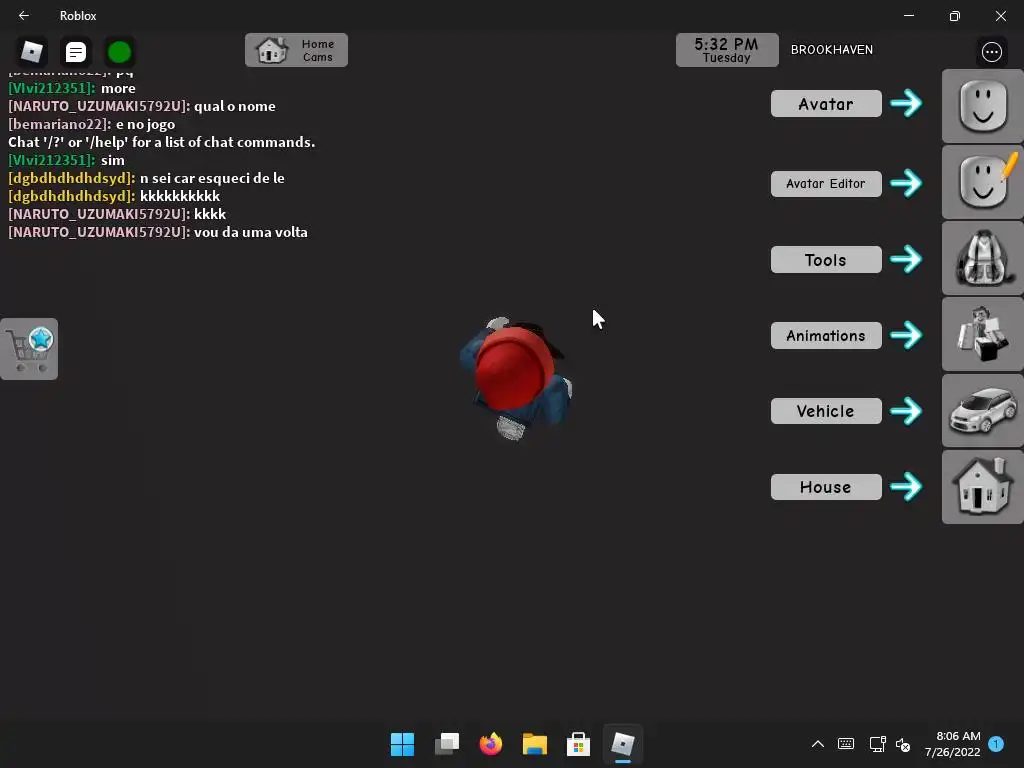Click the green circle status icon
This screenshot has width=1024, height=768.
click(x=120, y=52)
